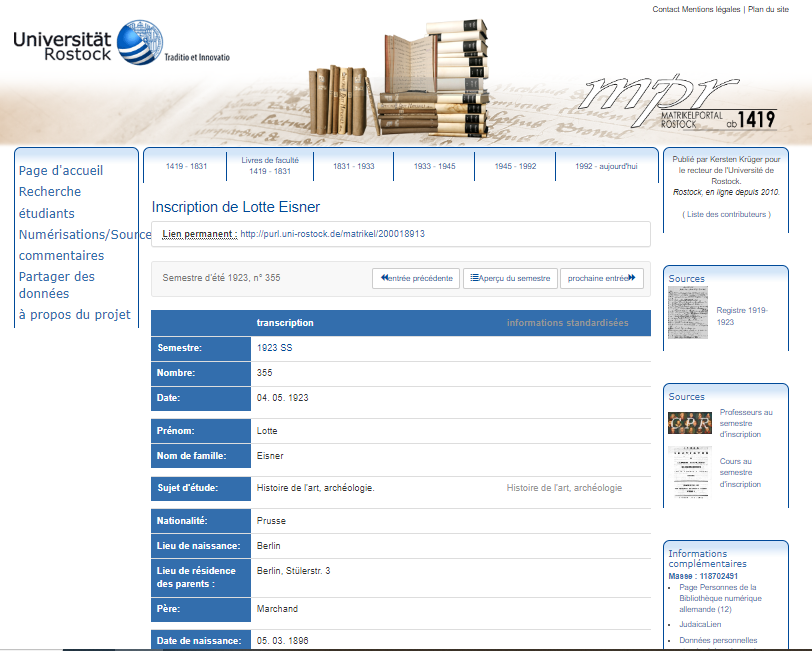This screenshot has height=651, width=812.
Task: Click the Nationalité value Prusse
Action: 271,521
